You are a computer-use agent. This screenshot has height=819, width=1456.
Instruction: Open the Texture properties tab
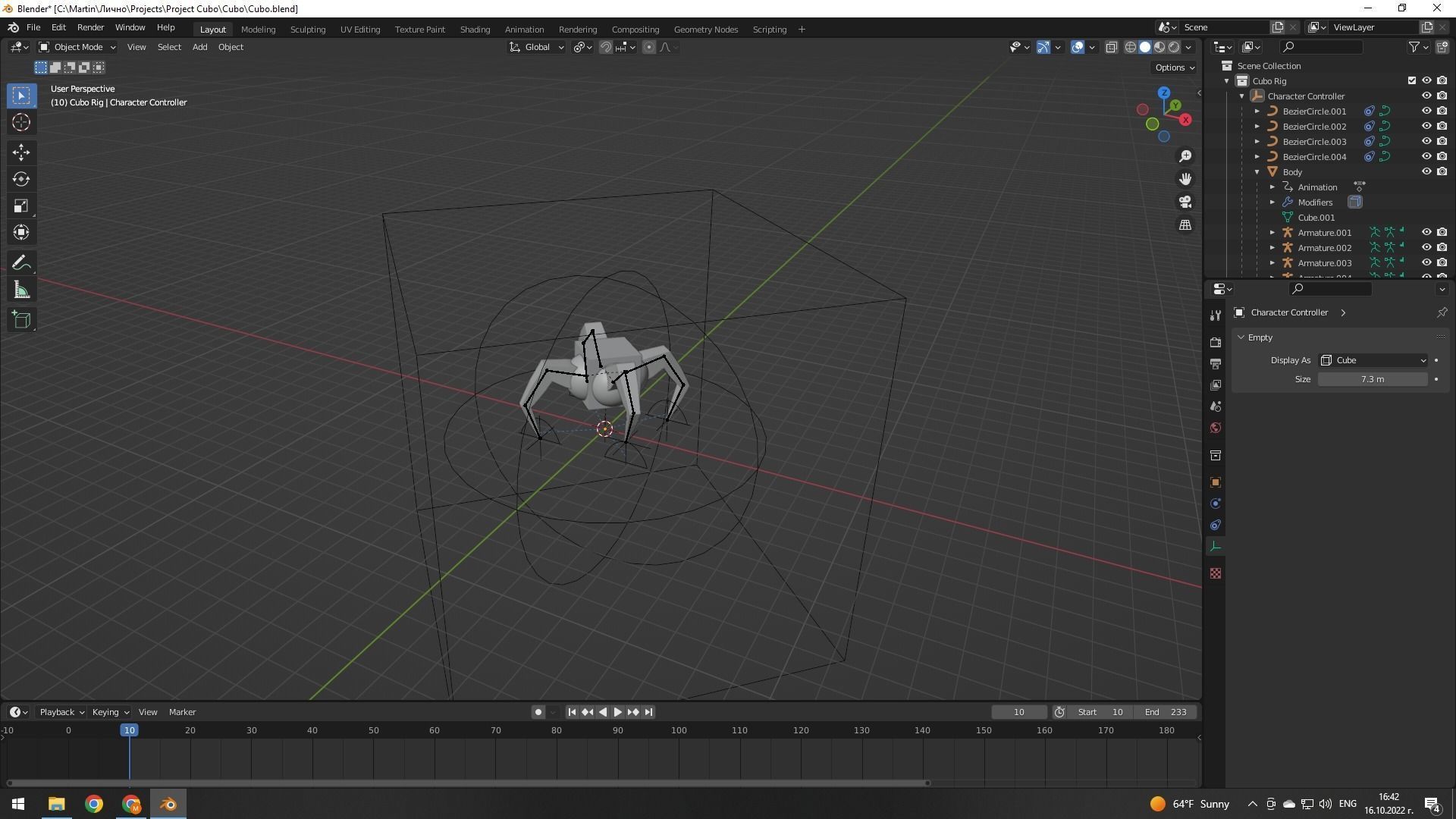click(1216, 573)
